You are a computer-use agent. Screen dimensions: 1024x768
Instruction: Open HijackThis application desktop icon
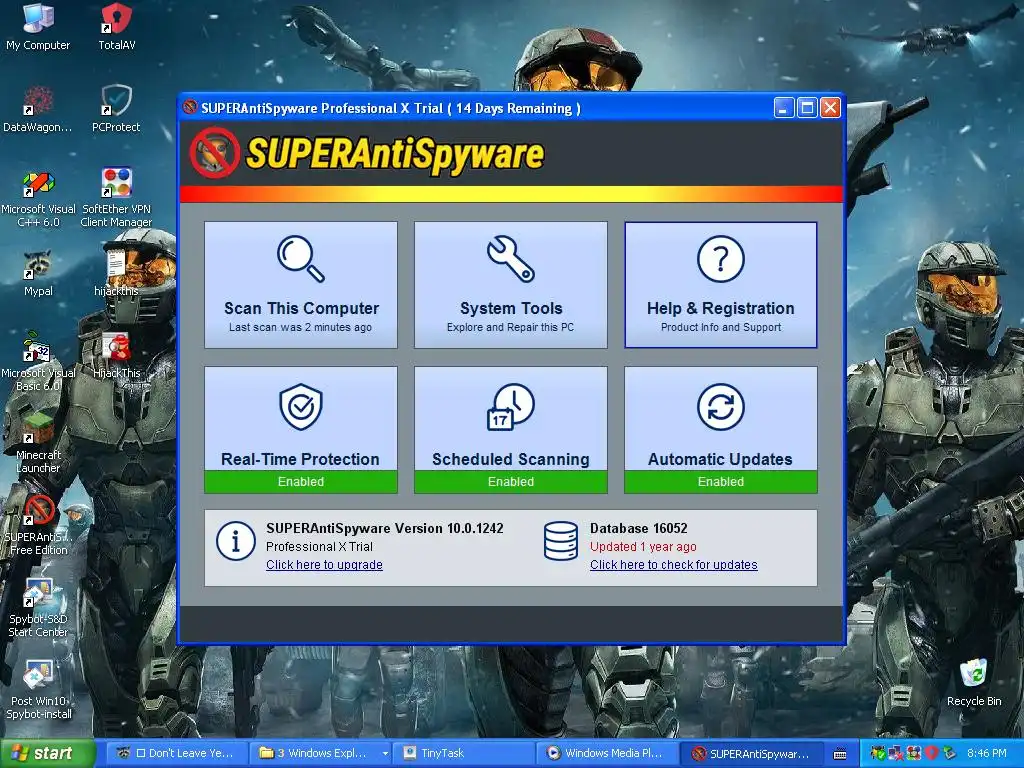[x=116, y=356]
